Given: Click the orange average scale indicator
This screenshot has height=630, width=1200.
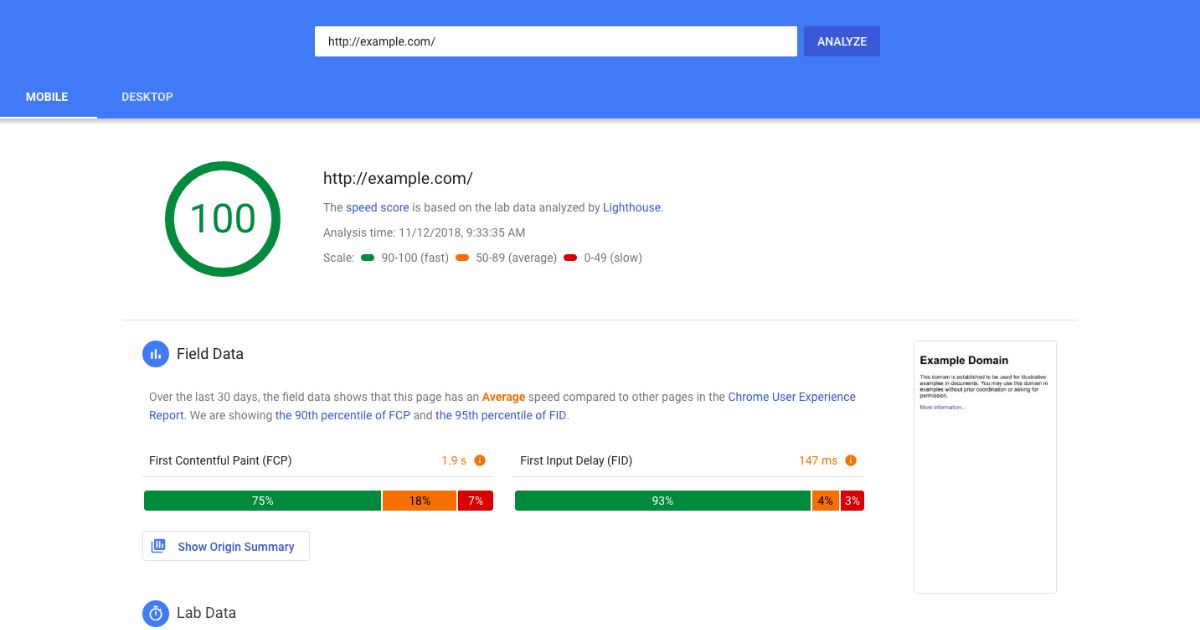Looking at the screenshot, I should click(462, 258).
